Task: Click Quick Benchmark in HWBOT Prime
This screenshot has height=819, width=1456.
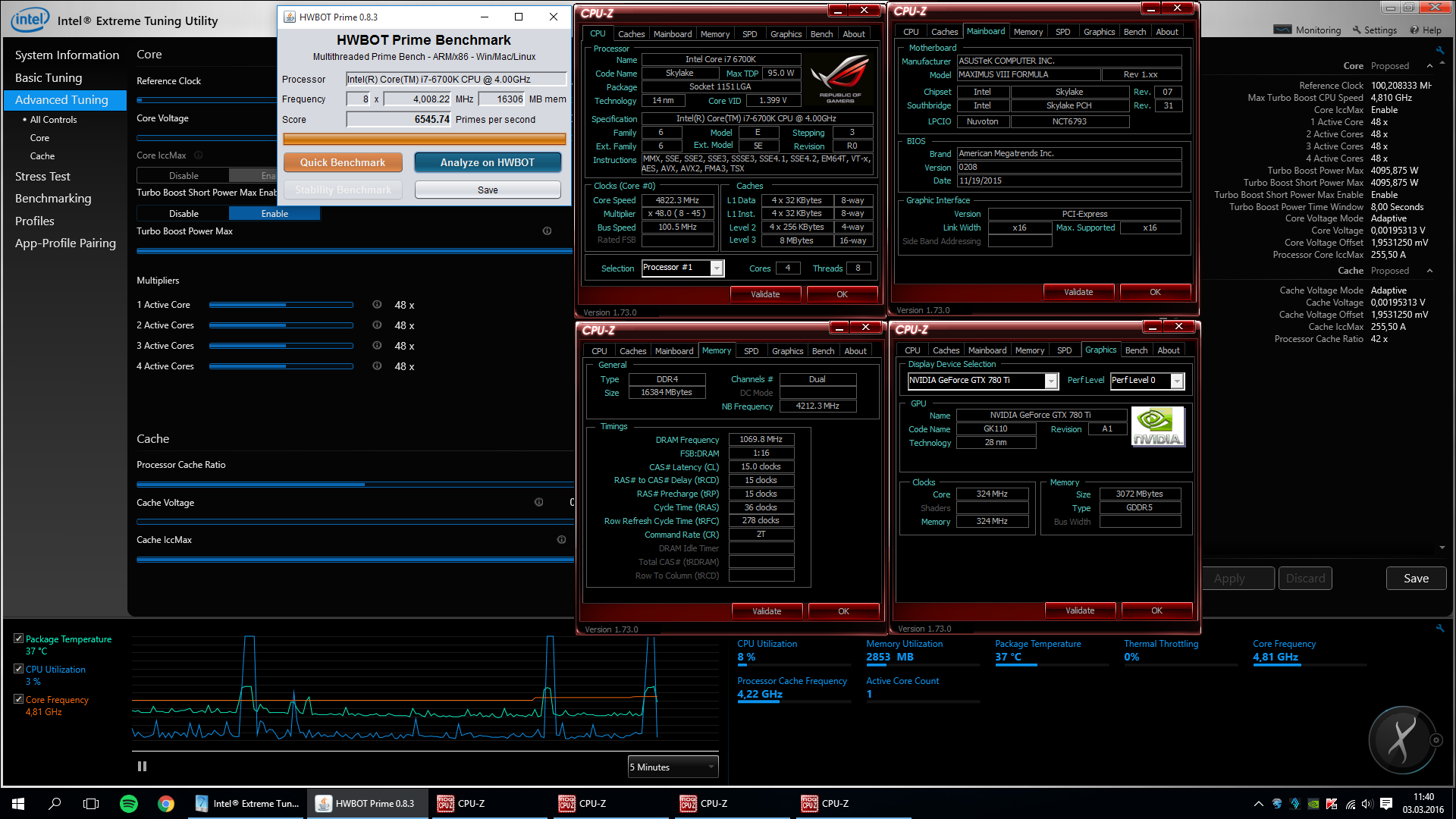Action: click(x=342, y=162)
